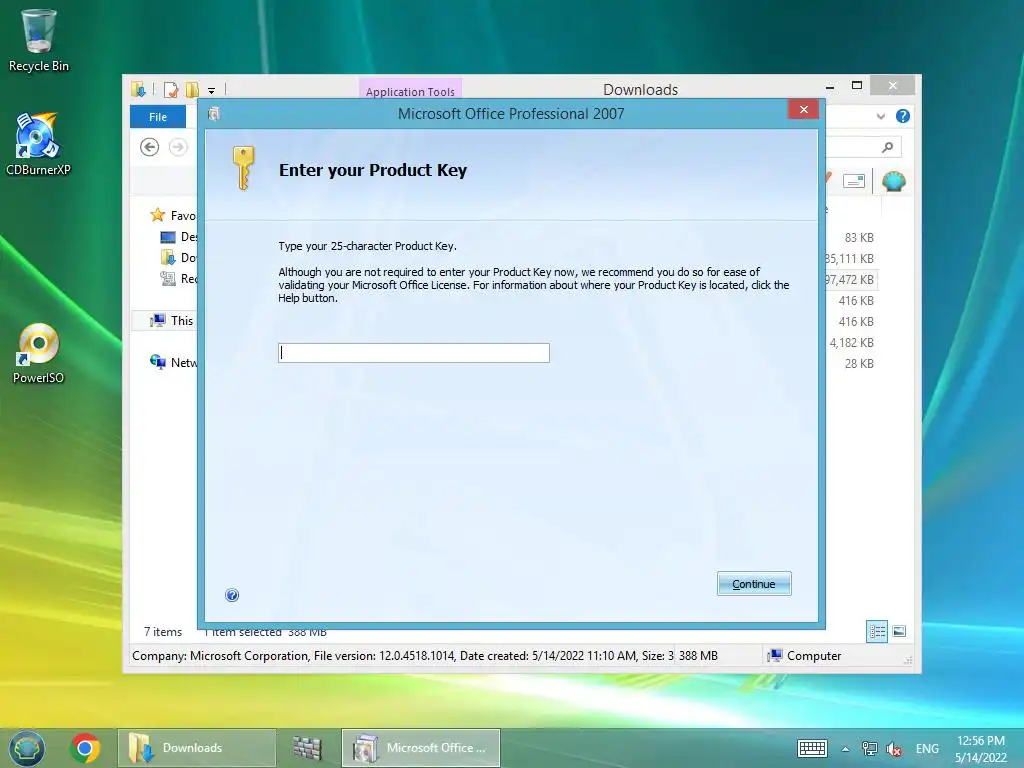
Task: Expand the Quick Access Toolbar dropdown
Action: 212,91
